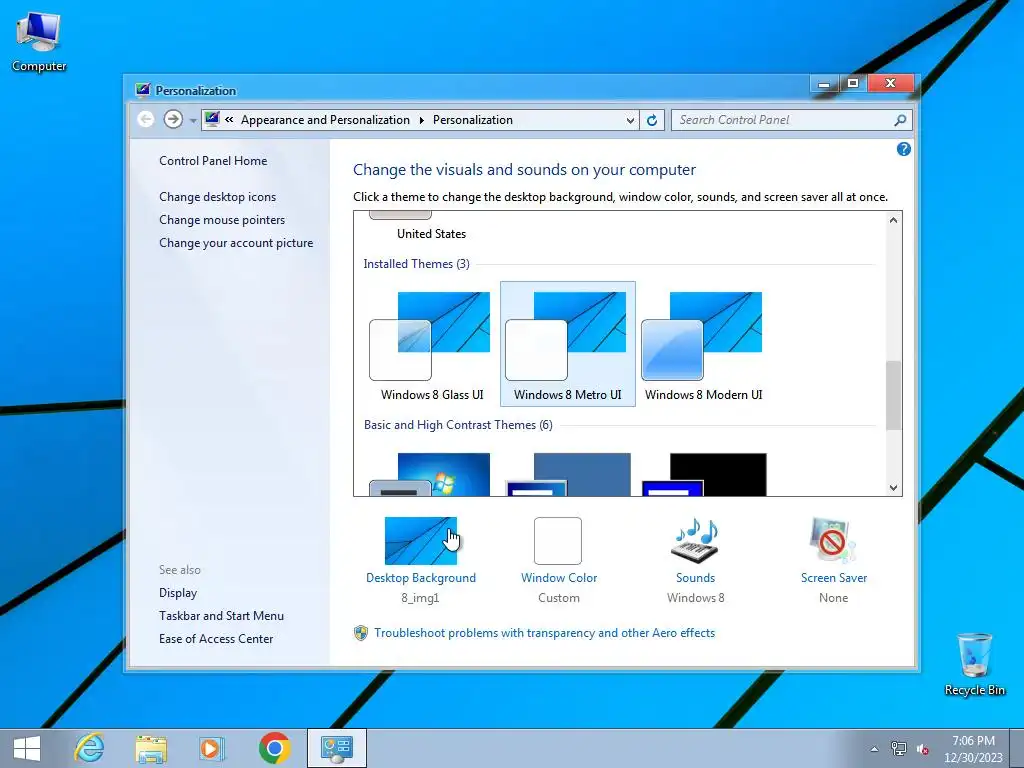Click the double chevron breadcrumb overflow

(229, 120)
